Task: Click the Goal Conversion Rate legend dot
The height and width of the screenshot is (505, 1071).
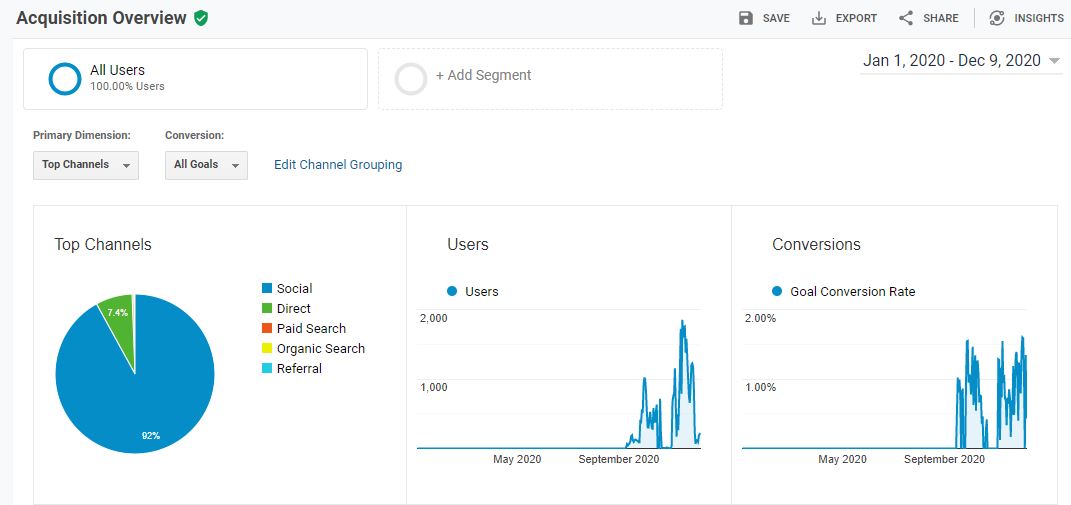Action: coord(777,291)
